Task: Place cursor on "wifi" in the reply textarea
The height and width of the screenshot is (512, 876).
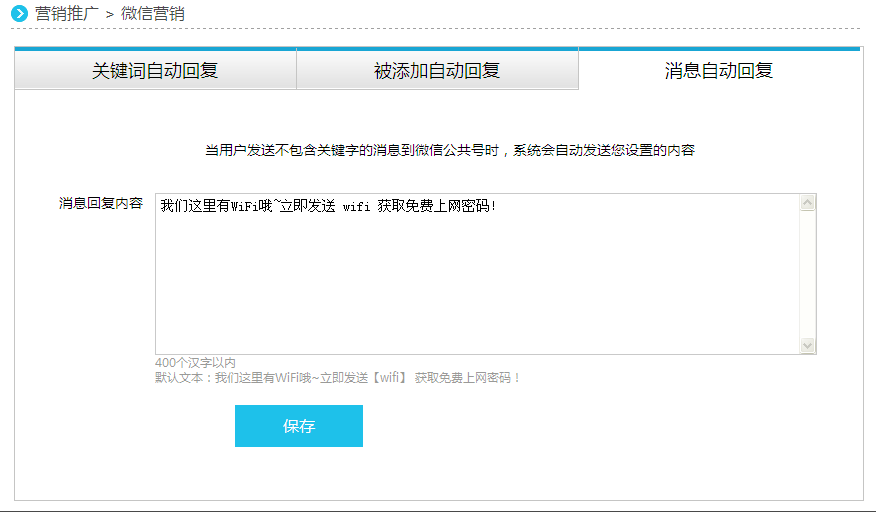Action: pos(356,207)
